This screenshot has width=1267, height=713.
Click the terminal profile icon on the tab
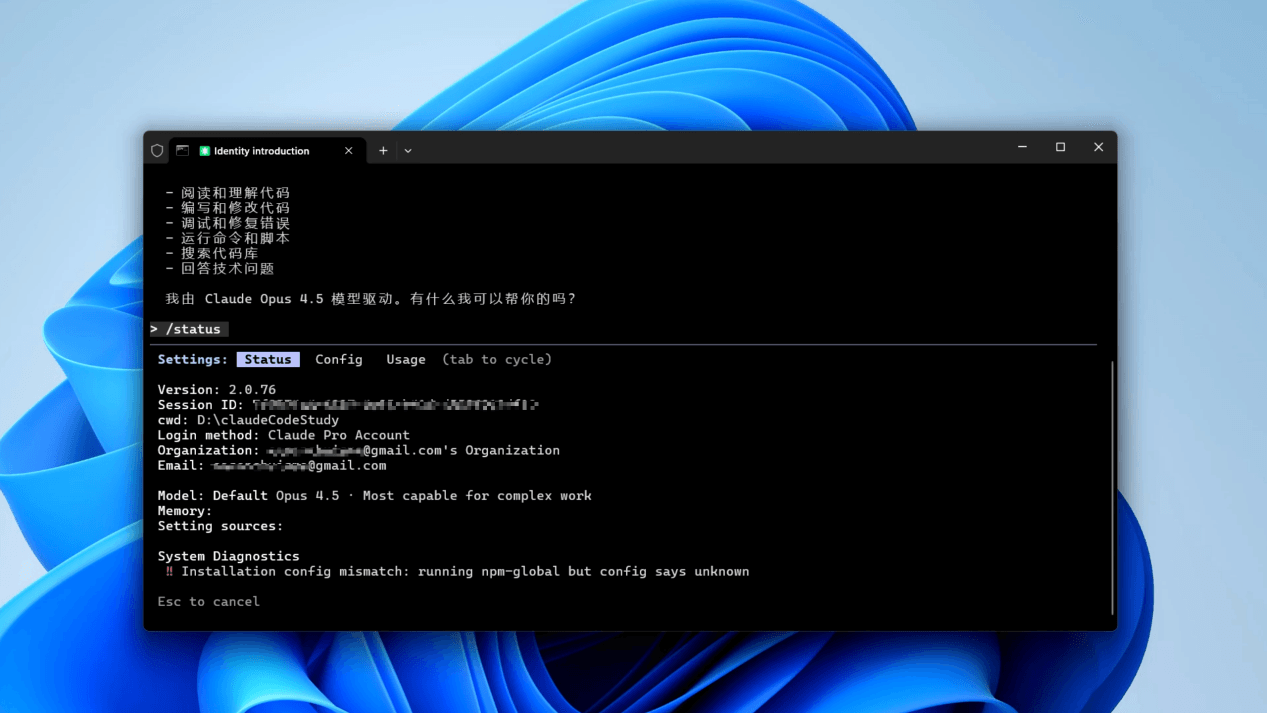click(x=182, y=151)
